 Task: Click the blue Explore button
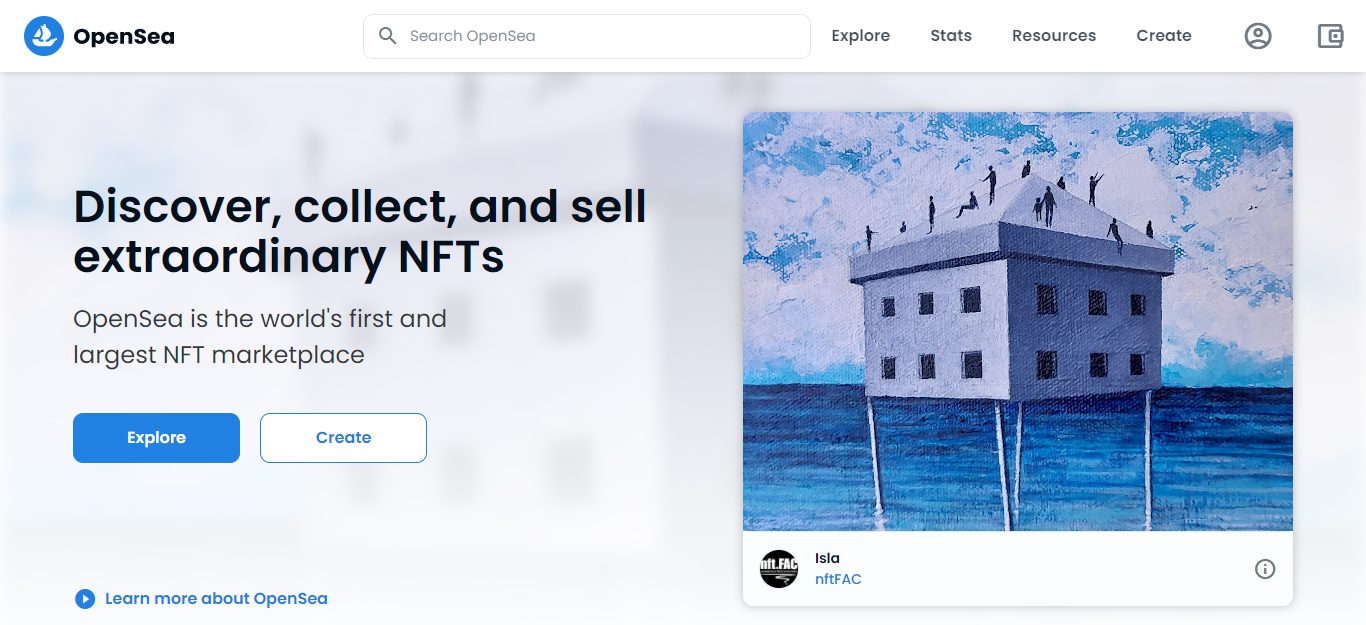[156, 437]
